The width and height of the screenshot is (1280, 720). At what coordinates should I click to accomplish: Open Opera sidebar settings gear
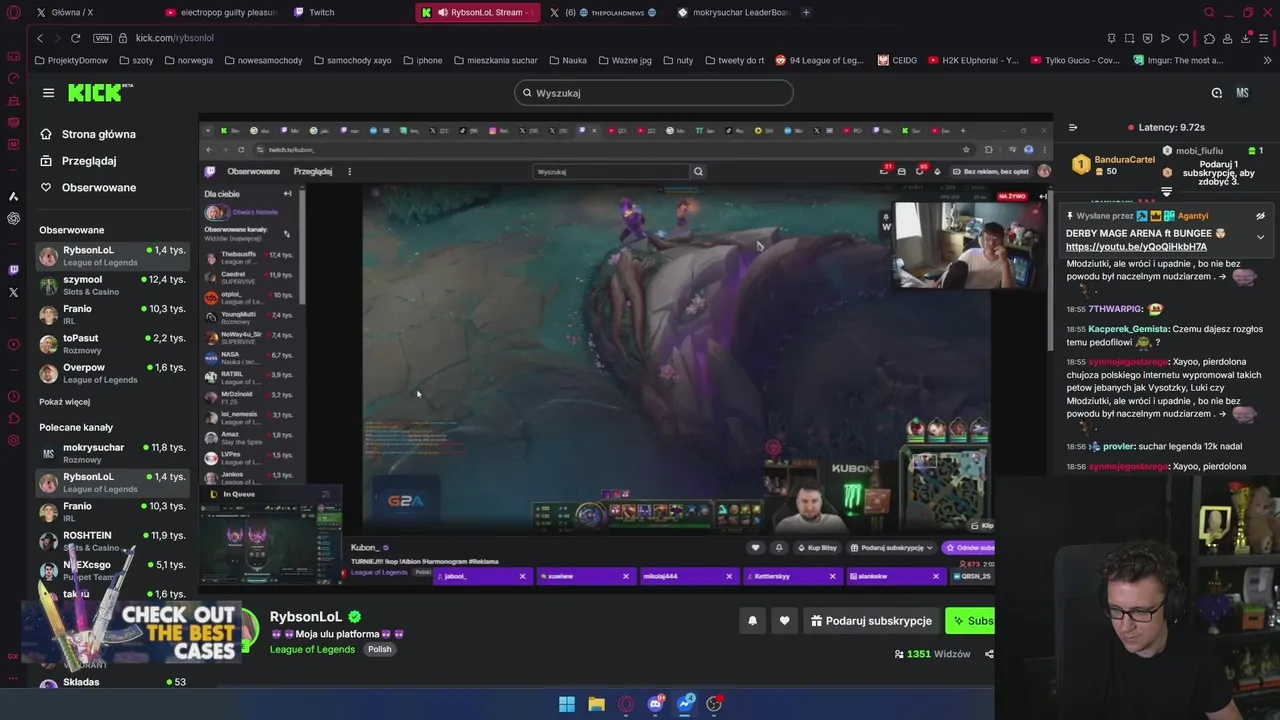13,441
